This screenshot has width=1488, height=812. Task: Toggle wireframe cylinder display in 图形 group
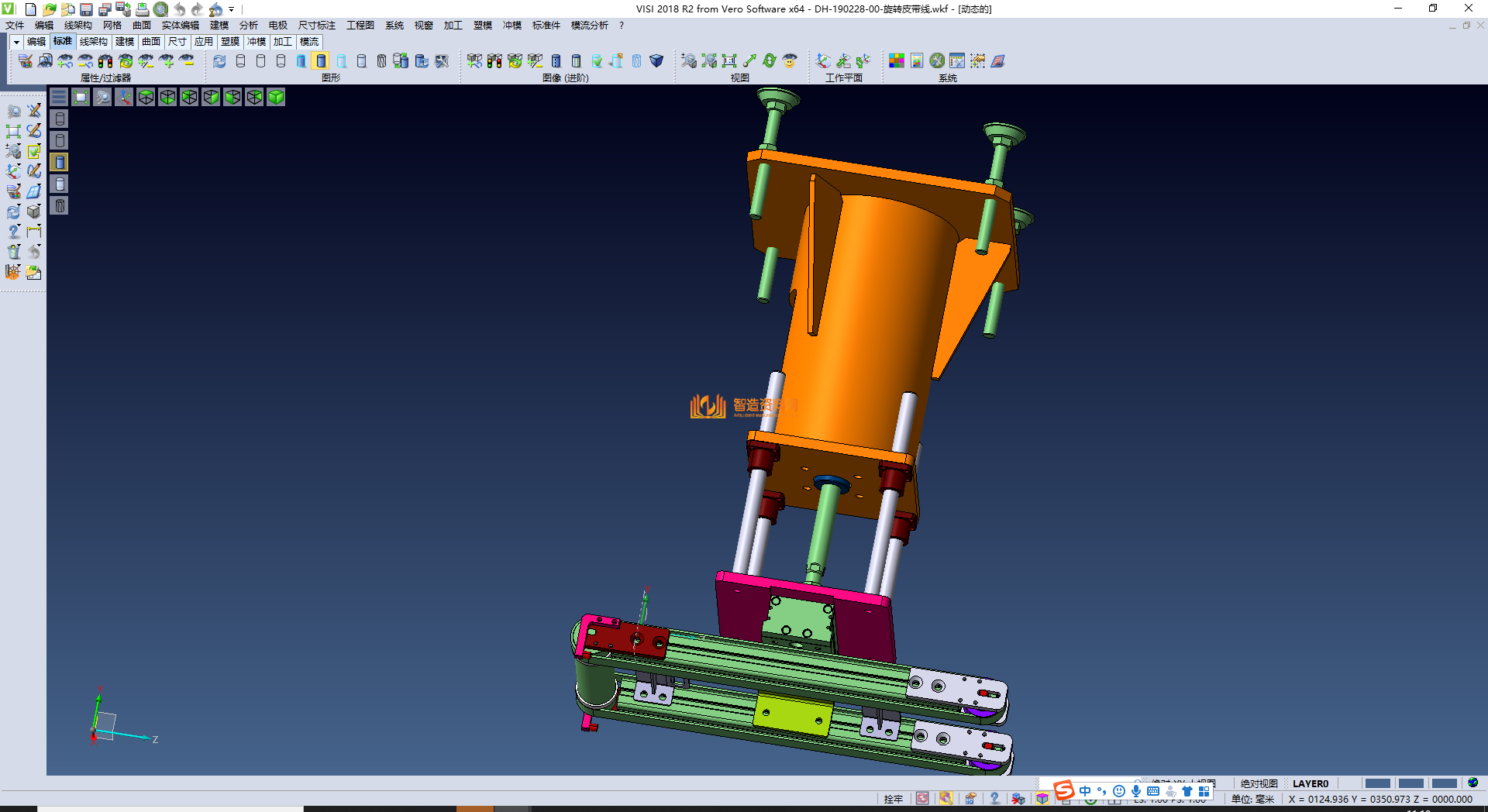[x=241, y=61]
